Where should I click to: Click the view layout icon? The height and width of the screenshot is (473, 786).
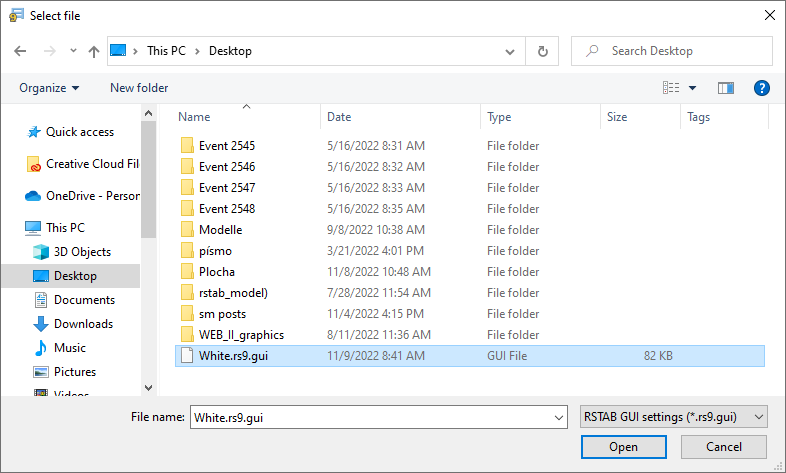671,88
